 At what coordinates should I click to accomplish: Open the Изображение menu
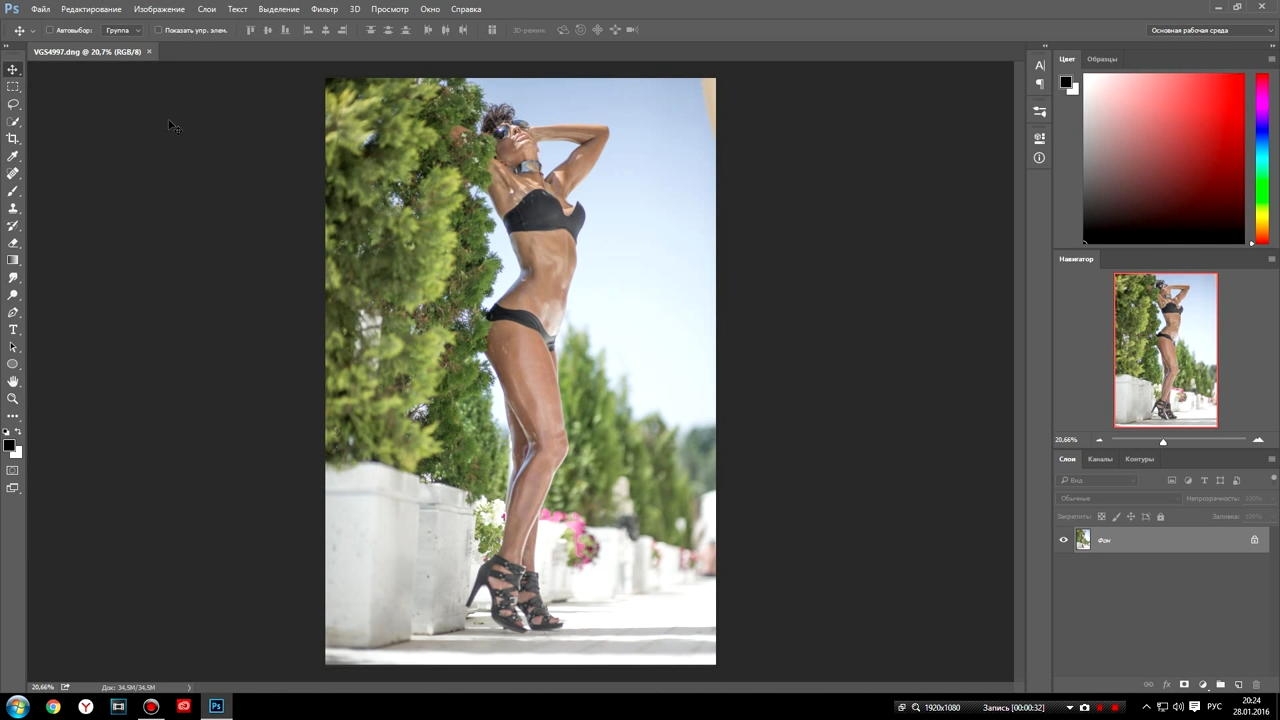(x=159, y=9)
